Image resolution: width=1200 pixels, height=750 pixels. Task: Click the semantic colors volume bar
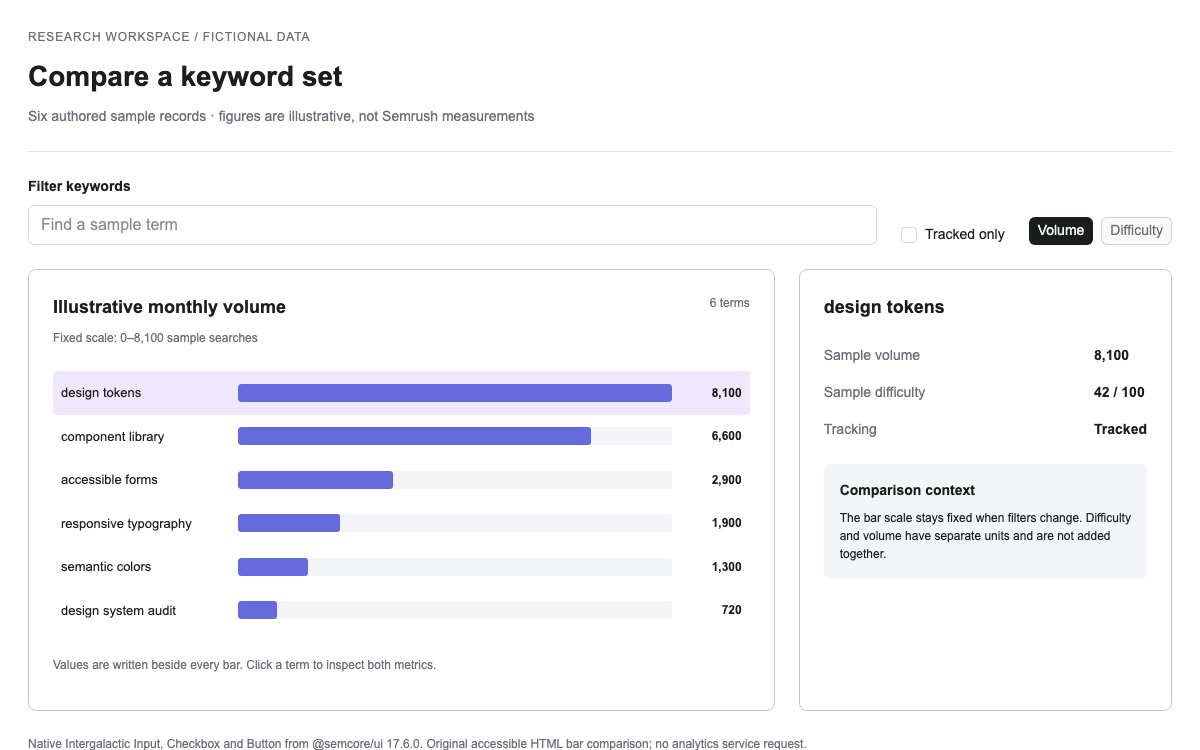[x=273, y=567]
